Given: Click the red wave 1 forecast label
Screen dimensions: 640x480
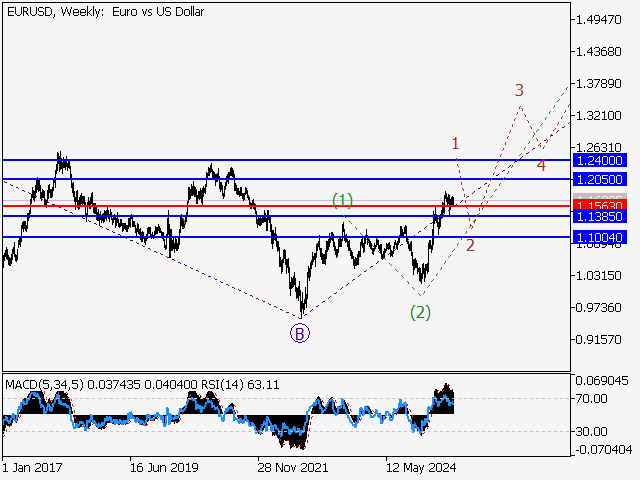Looking at the screenshot, I should [x=455, y=144].
